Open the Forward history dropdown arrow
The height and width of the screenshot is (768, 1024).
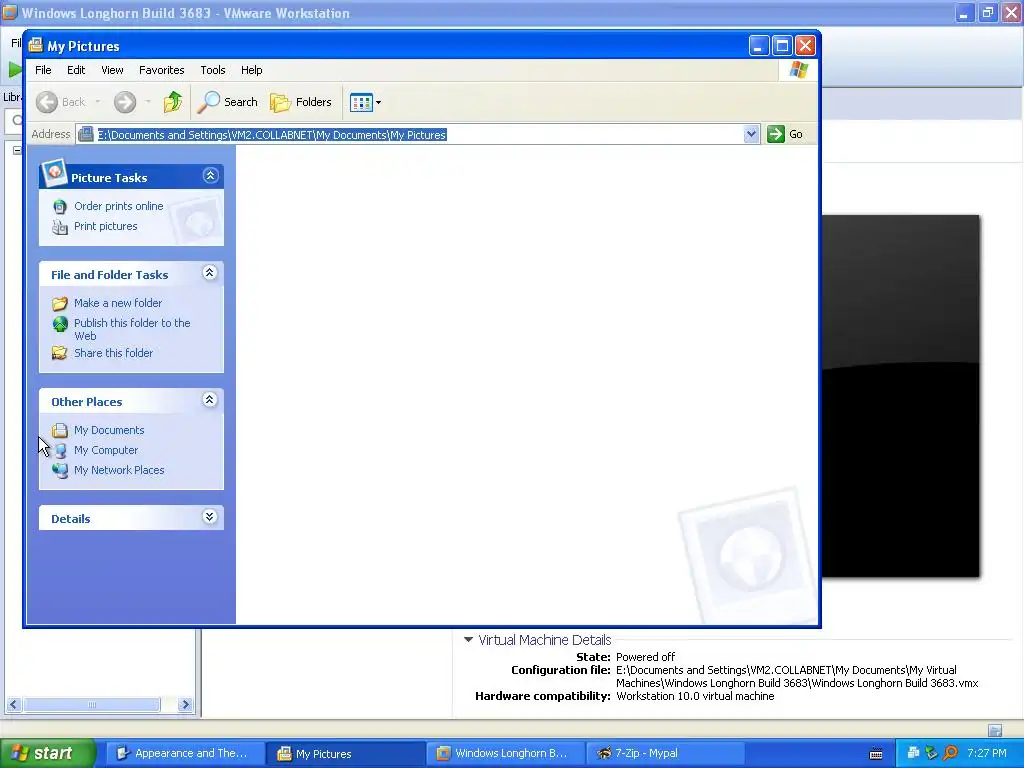(x=148, y=102)
